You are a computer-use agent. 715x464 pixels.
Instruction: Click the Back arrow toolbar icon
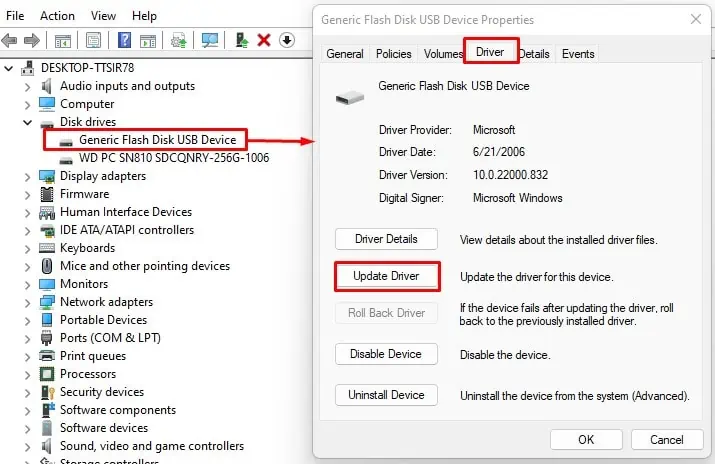coord(9,41)
